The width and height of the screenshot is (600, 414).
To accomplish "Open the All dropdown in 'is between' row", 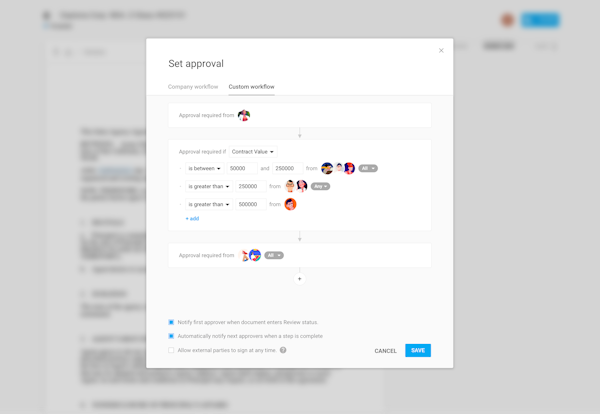I will click(x=368, y=168).
